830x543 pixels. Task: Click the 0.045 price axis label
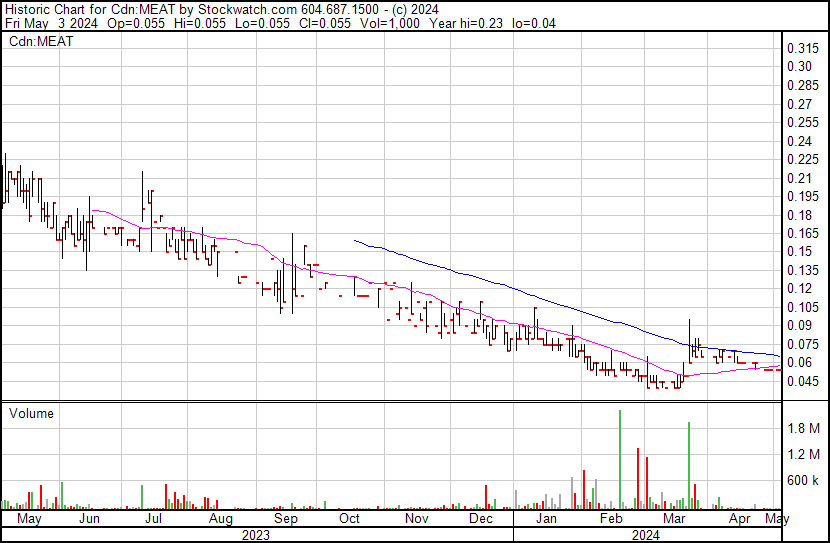[x=803, y=381]
